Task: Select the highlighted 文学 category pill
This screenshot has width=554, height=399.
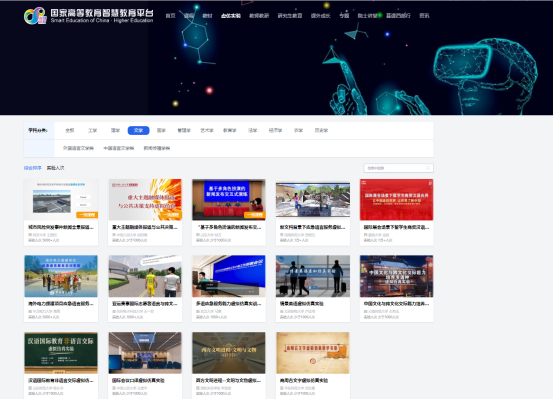Action: (x=138, y=130)
